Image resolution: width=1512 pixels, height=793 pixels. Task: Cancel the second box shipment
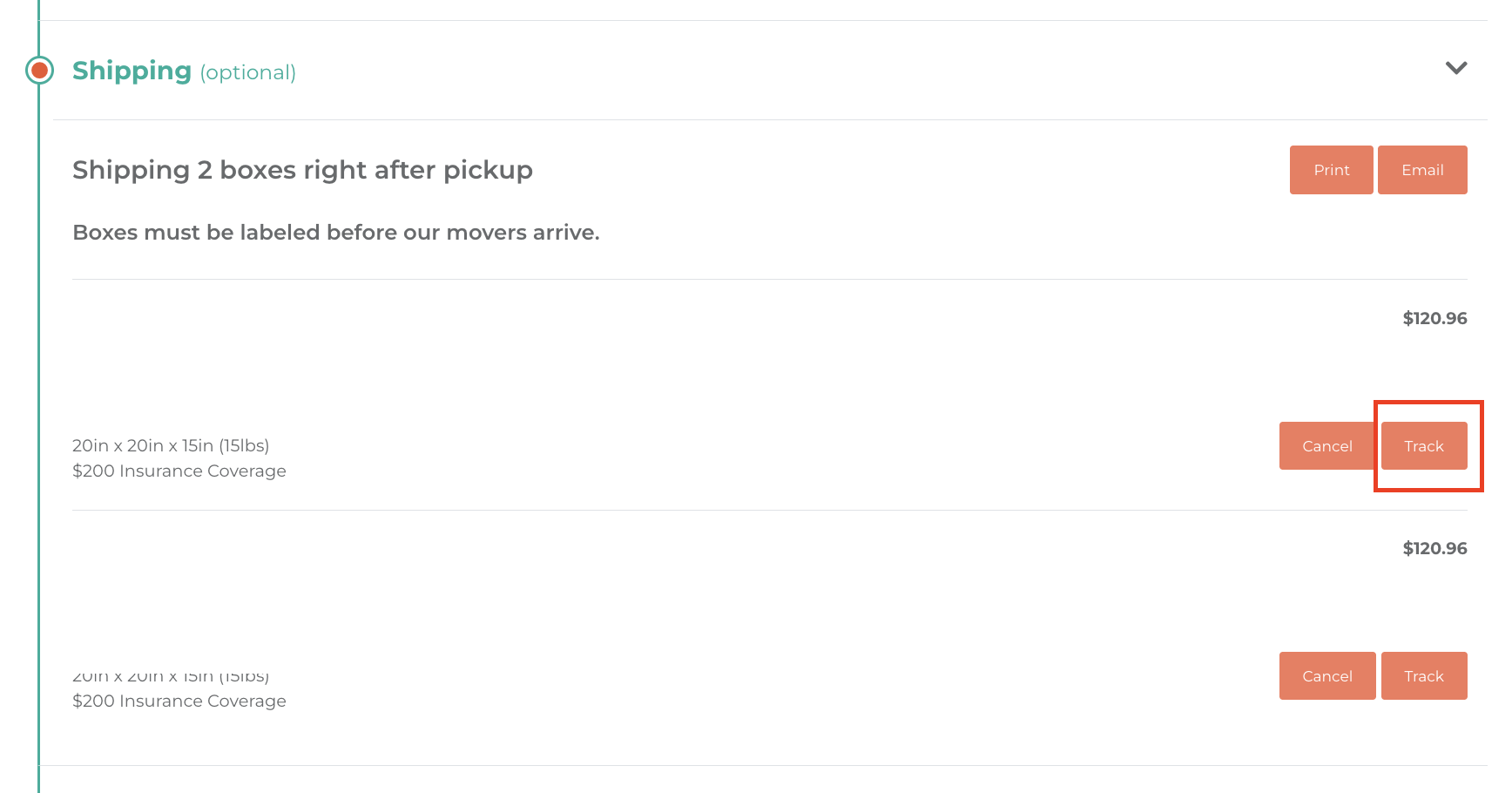tap(1327, 676)
